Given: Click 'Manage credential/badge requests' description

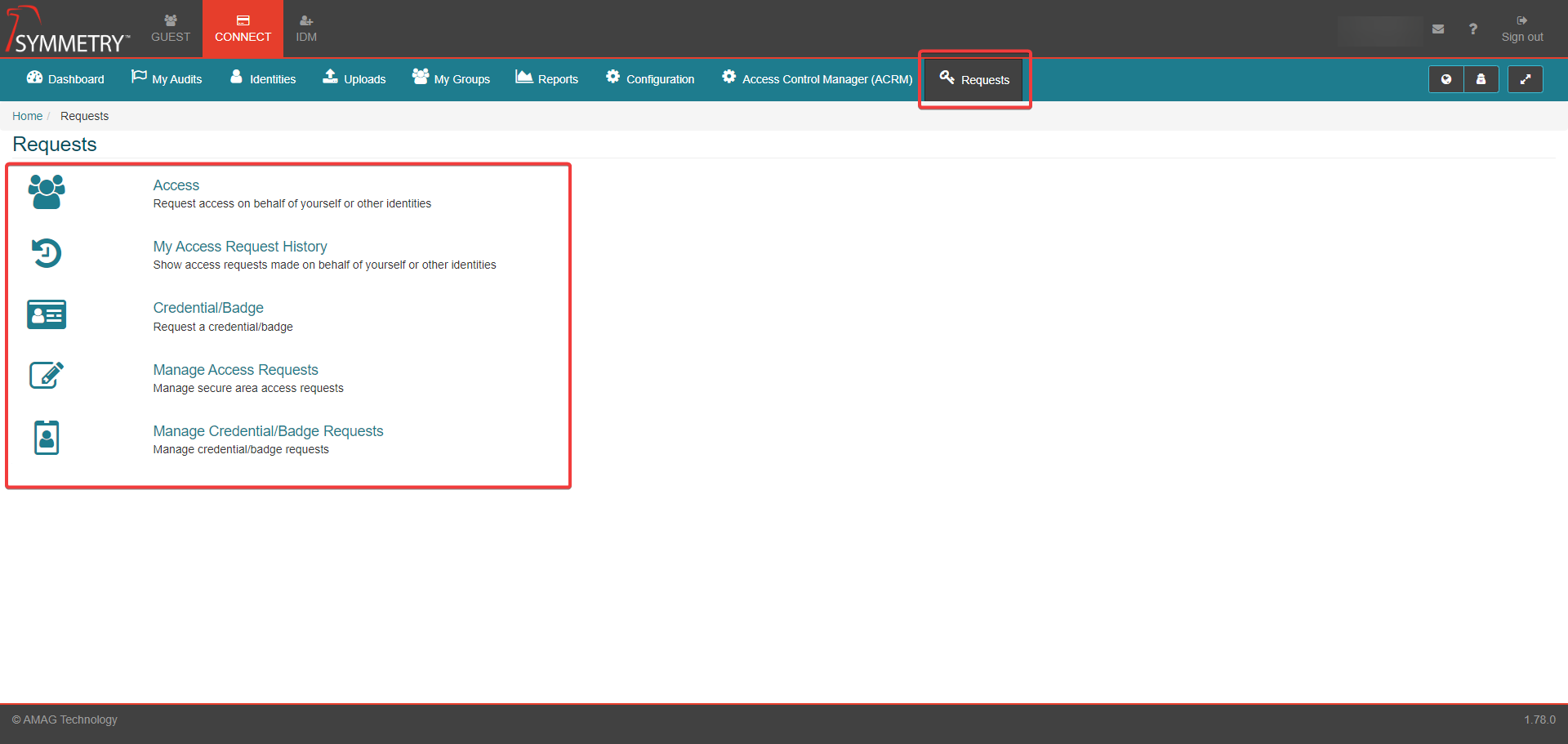Looking at the screenshot, I should tap(241, 450).
